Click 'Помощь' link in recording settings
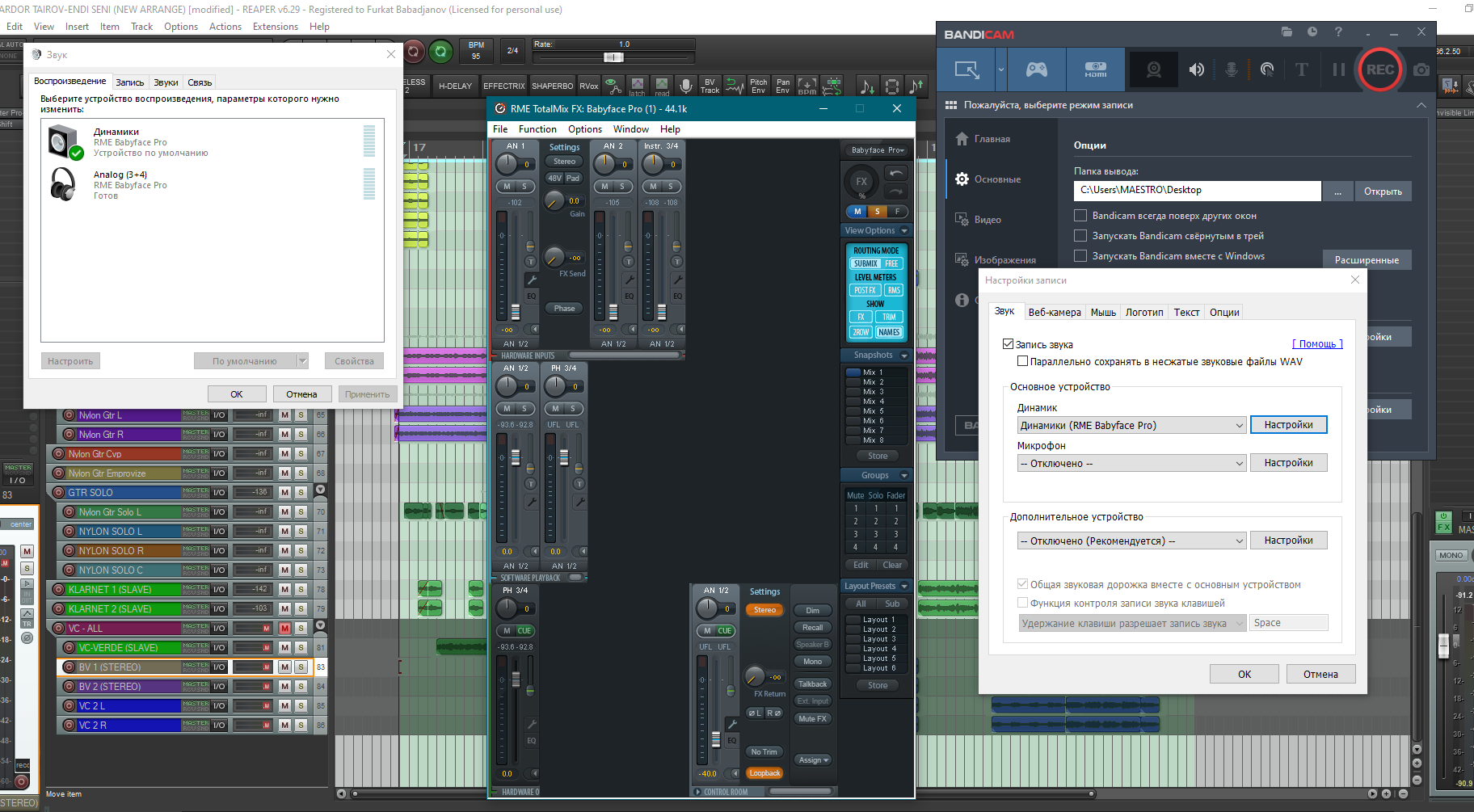Screen dimensions: 1474x812 (x=1317, y=344)
